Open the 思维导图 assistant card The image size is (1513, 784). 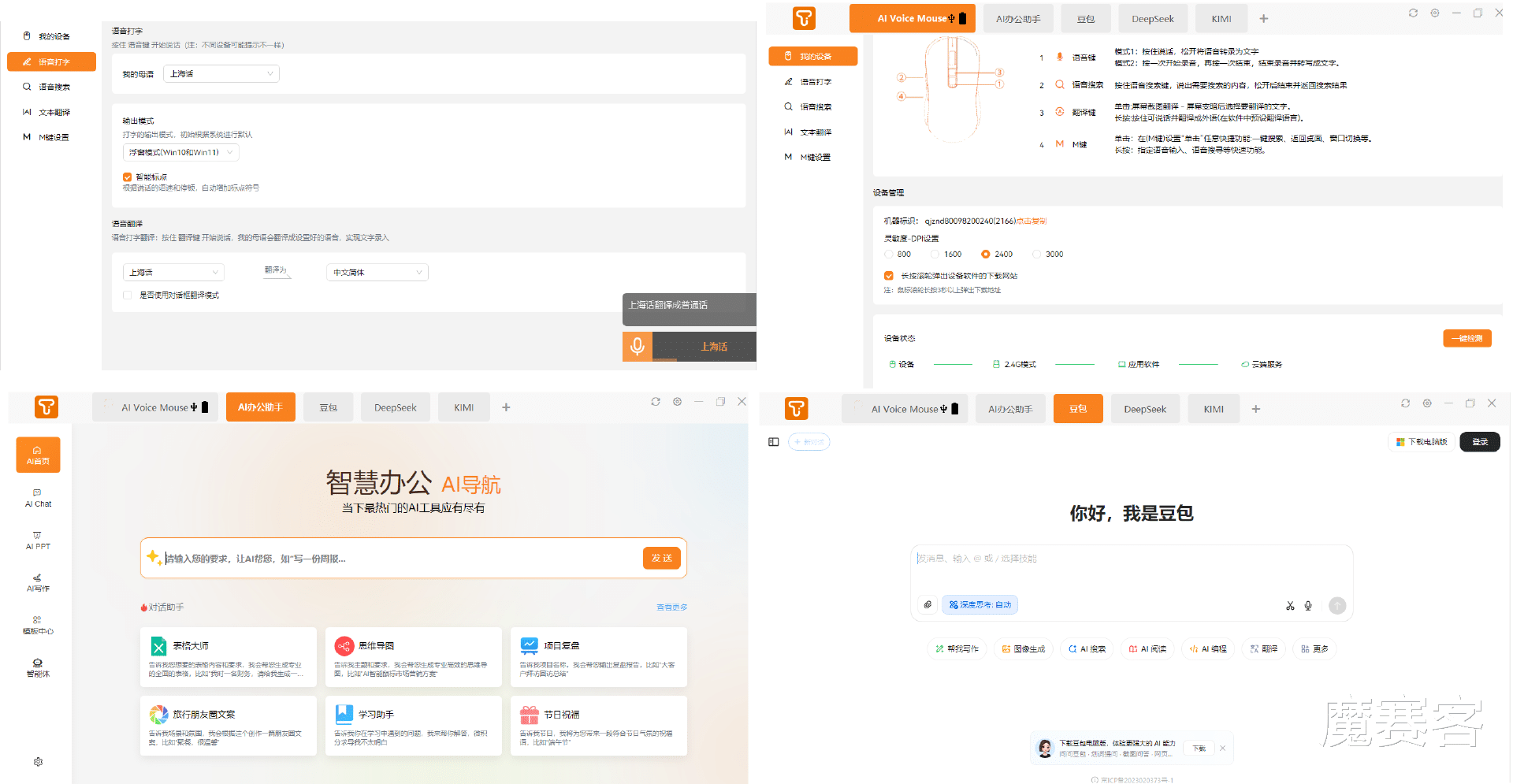click(414, 657)
